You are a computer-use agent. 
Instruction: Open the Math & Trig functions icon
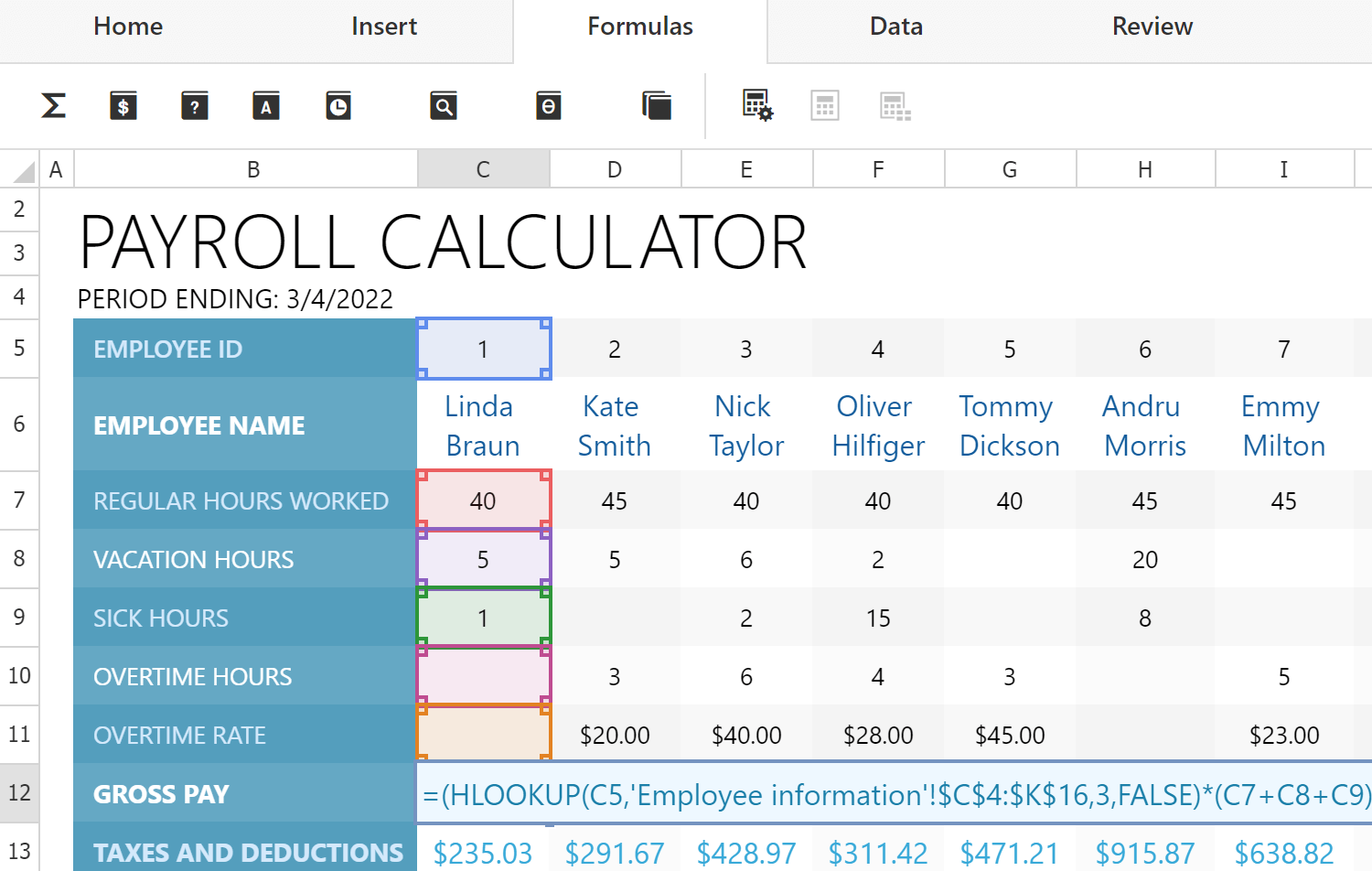[548, 106]
